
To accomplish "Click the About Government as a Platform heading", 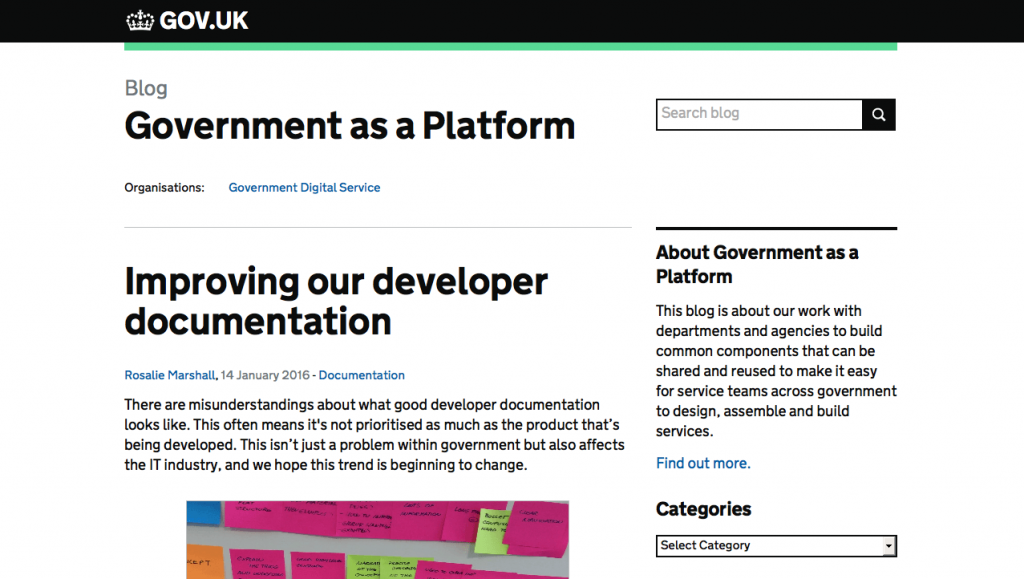I will 756,264.
